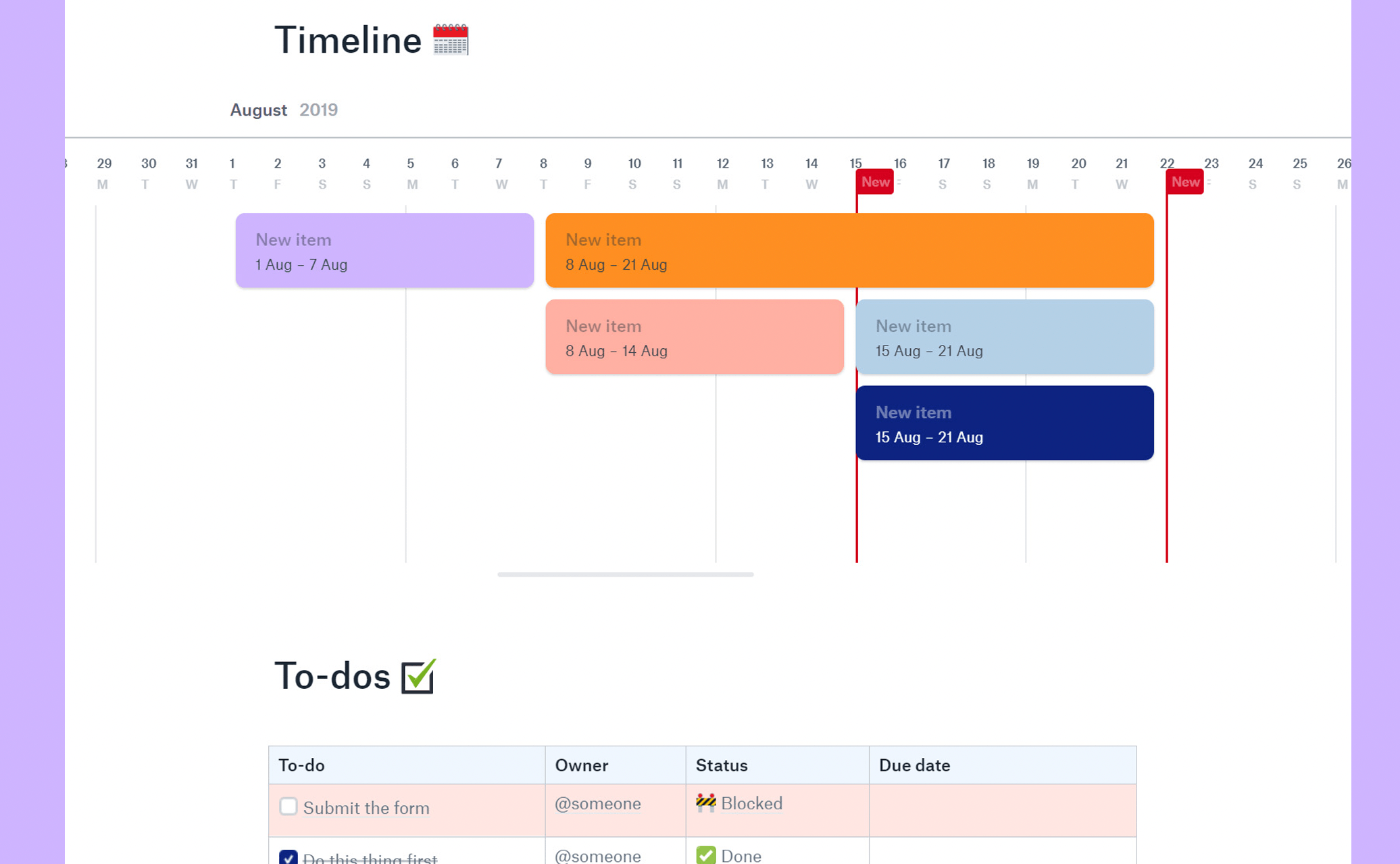Click day 5 Monday in the timeline header
Screen dimensions: 1400x864
click(411, 173)
